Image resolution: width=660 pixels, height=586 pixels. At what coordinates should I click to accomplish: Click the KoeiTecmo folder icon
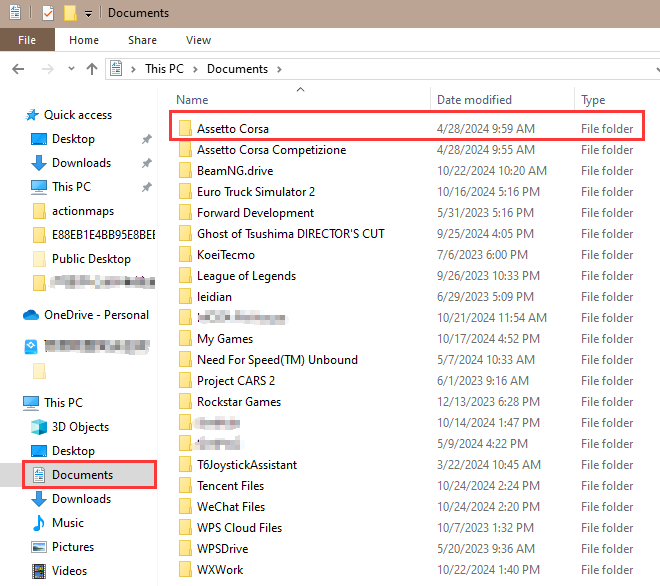(x=185, y=255)
